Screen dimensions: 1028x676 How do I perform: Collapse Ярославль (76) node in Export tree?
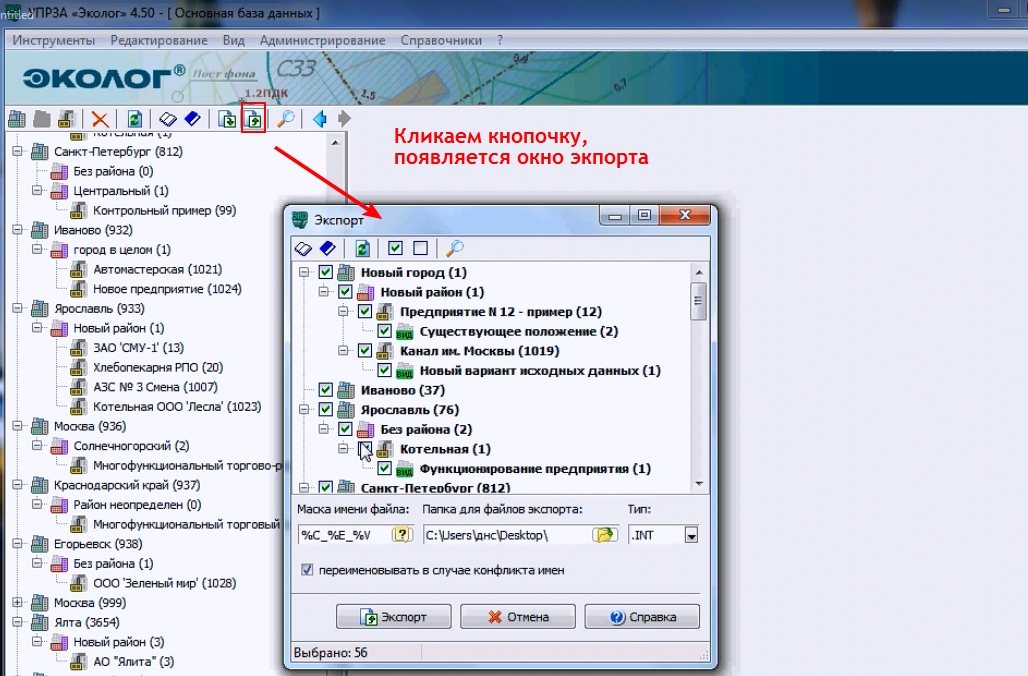(x=304, y=410)
